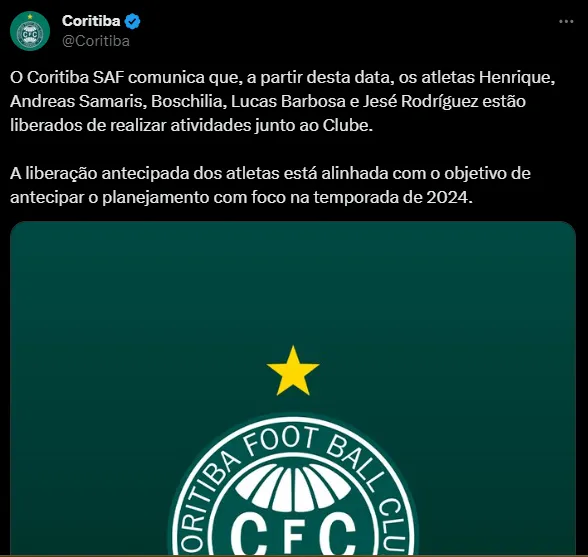Image resolution: width=588 pixels, height=557 pixels.
Task: Open the three-dot more options menu
Action: [x=566, y=22]
